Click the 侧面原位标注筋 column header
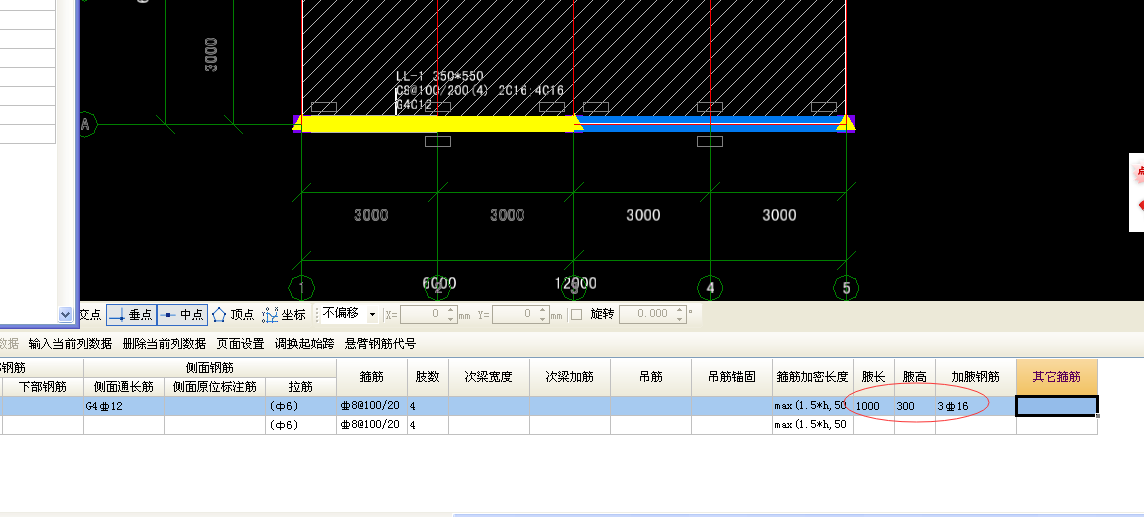1144x517 pixels. (x=215, y=386)
